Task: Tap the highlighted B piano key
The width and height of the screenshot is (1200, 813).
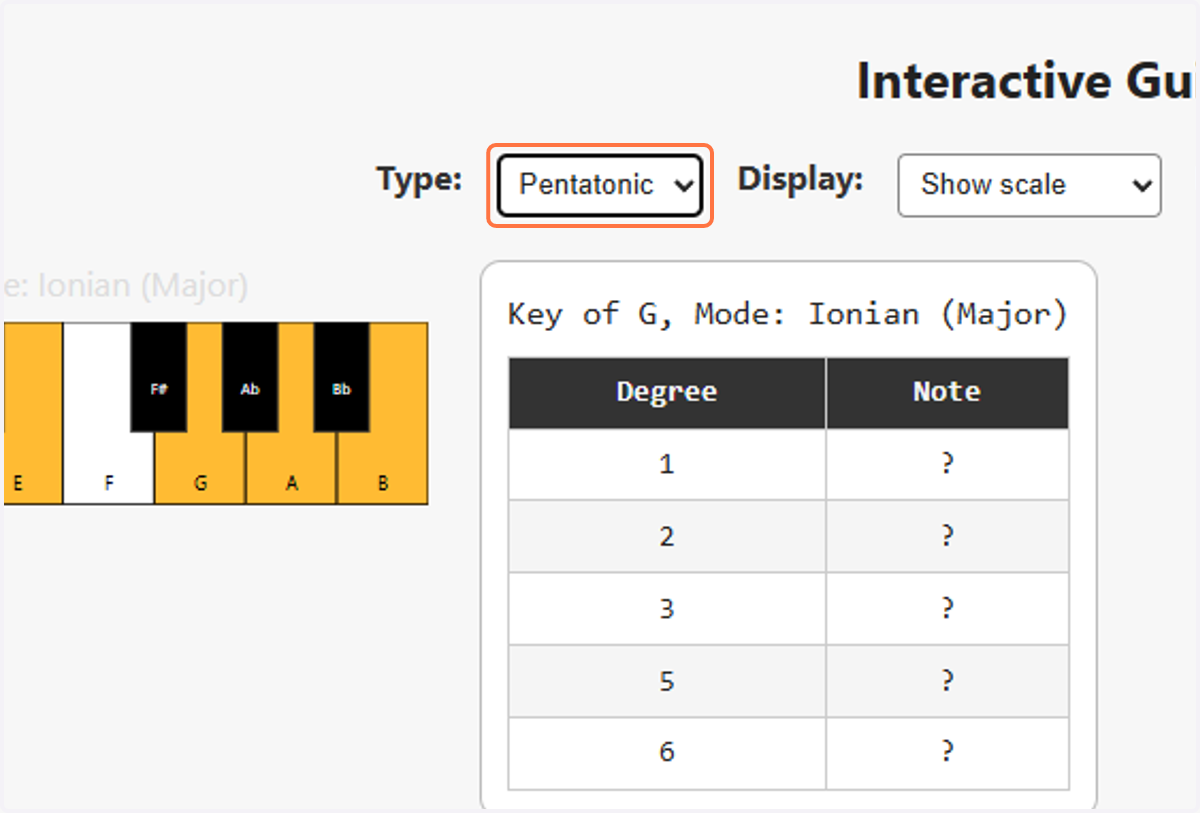Action: tap(383, 467)
